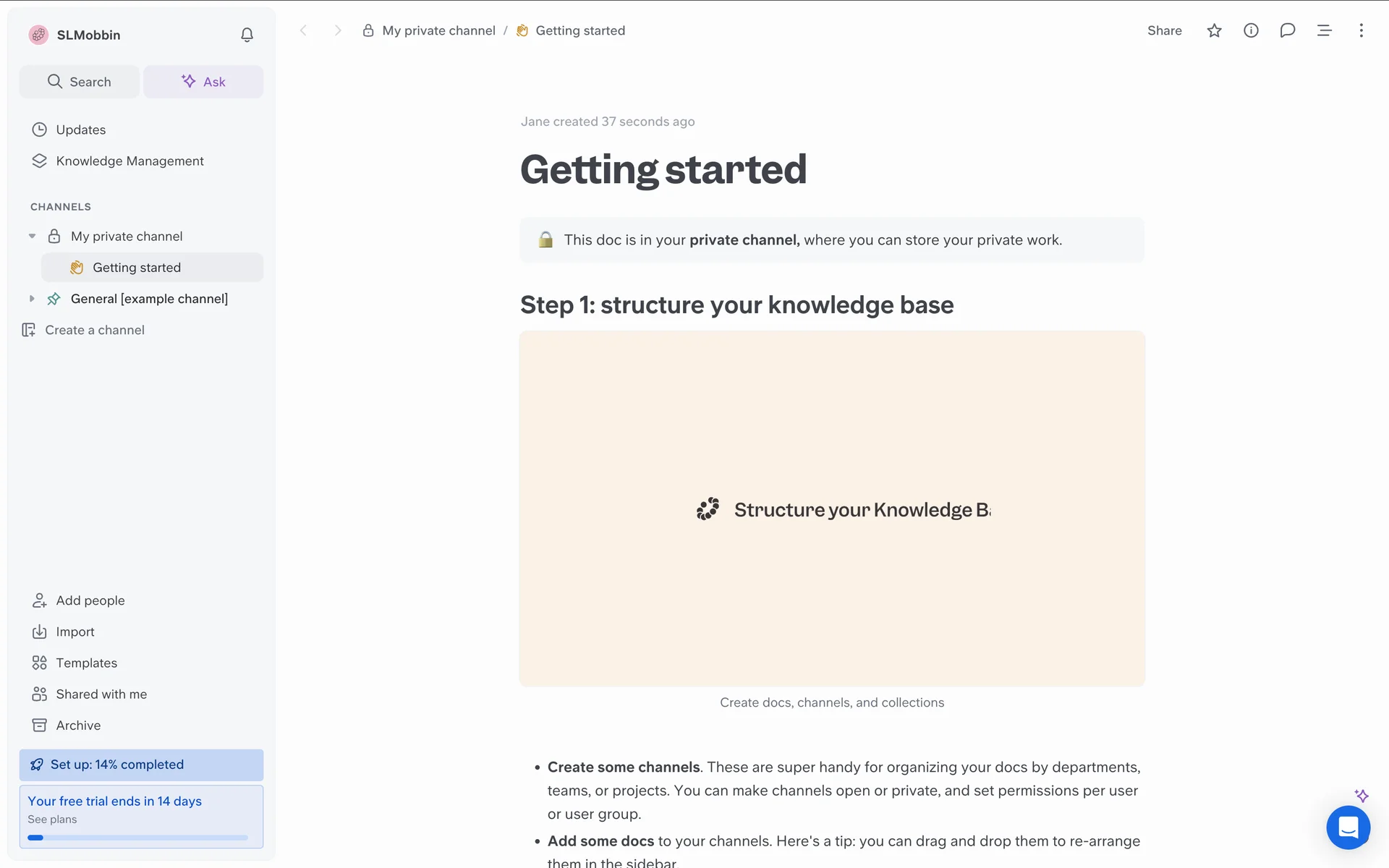Open the Search field
Image resolution: width=1389 pixels, height=868 pixels.
click(80, 82)
